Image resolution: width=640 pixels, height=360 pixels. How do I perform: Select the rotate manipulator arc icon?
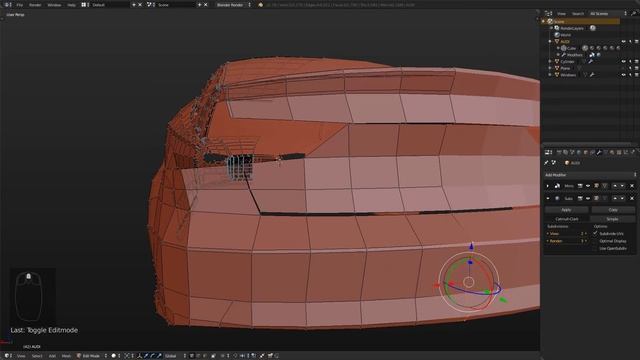[153, 356]
